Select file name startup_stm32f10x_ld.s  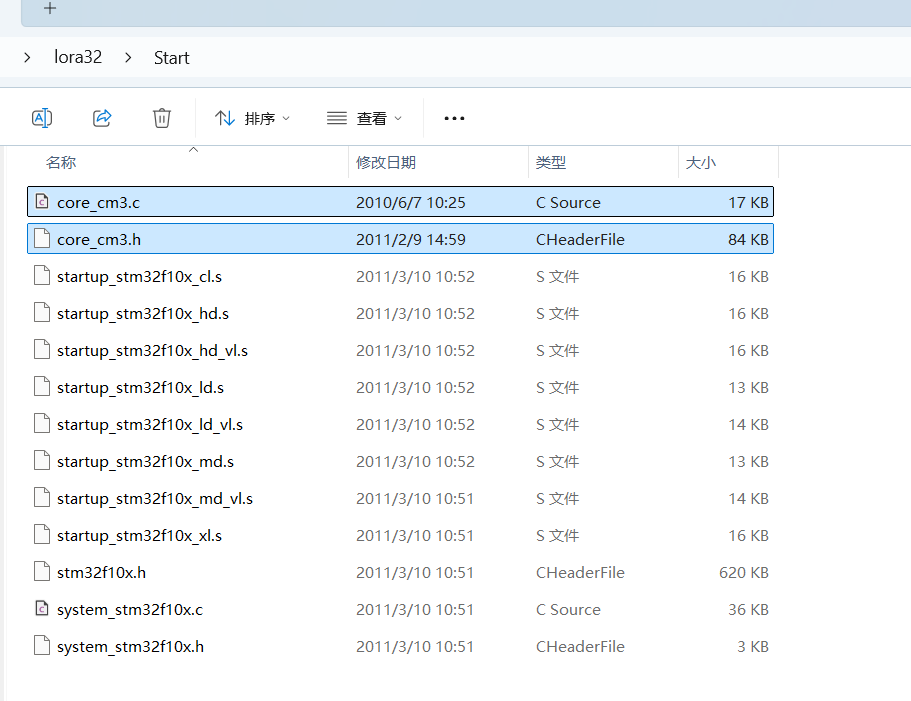click(x=140, y=388)
